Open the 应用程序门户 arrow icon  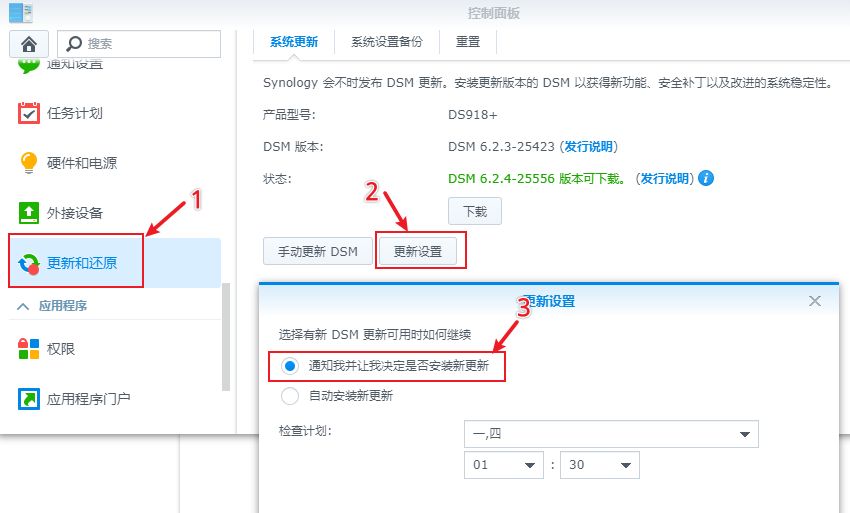tap(29, 399)
